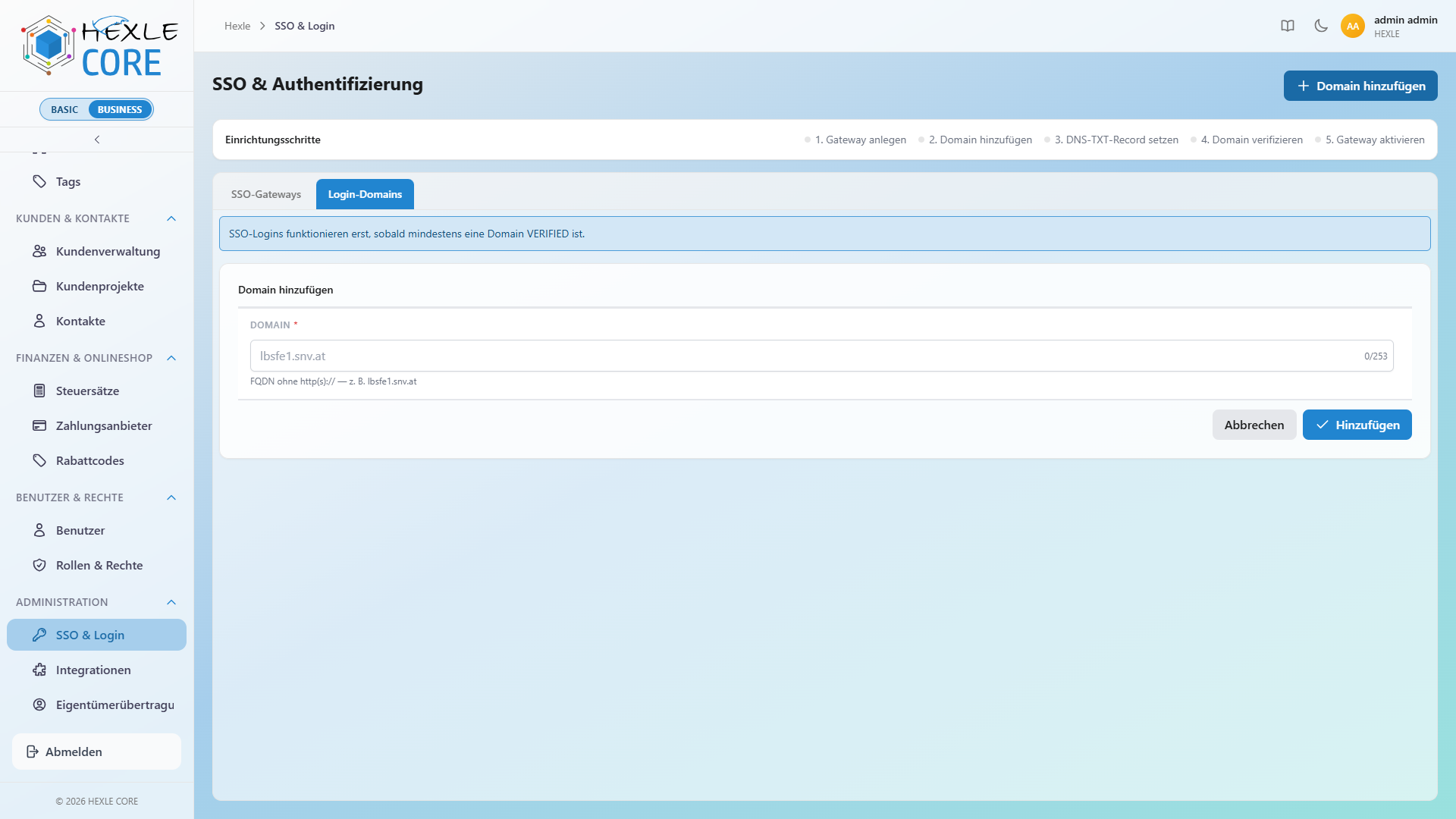The image size is (1456, 819).
Task: Open Integrationen page
Action: pyautogui.click(x=96, y=670)
